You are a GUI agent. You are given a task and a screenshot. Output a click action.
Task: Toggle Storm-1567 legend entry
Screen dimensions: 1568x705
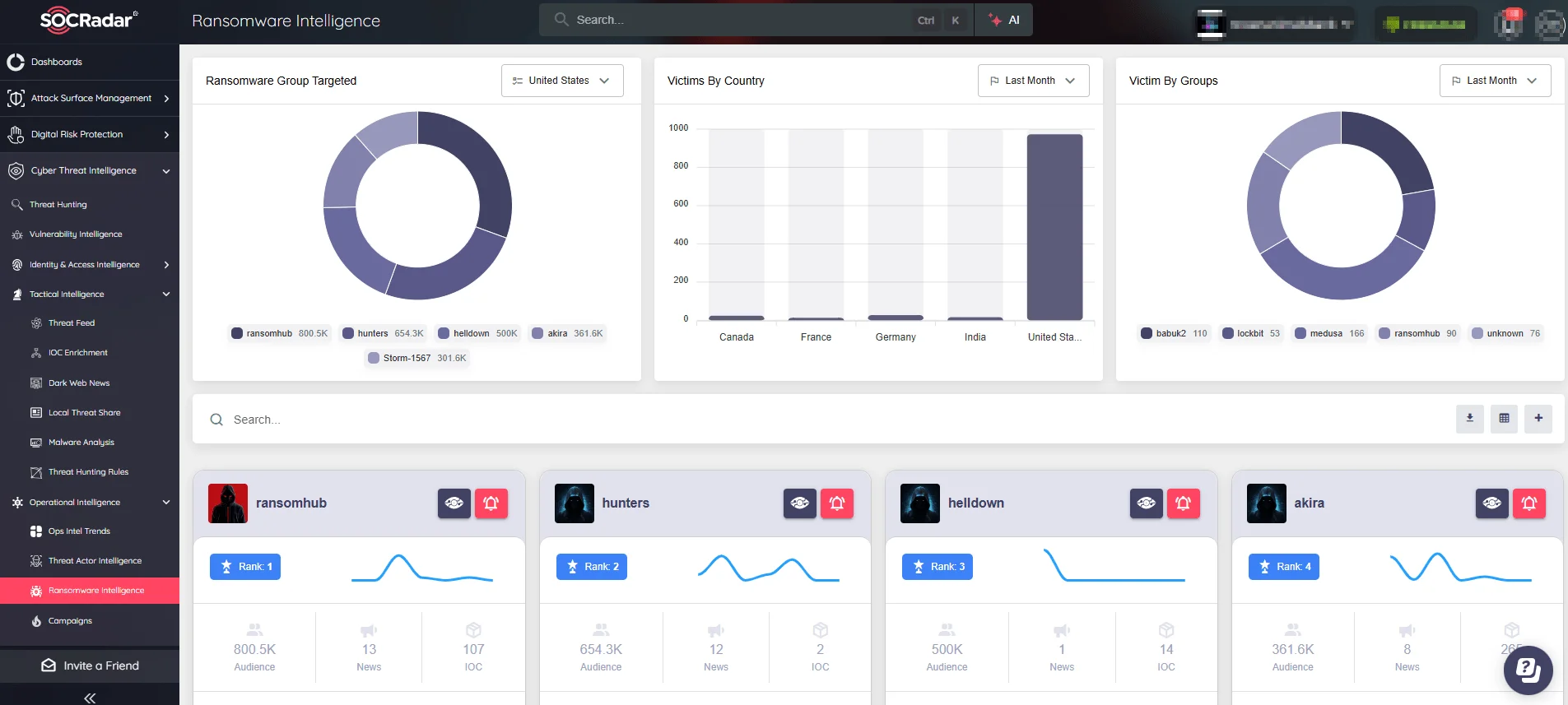click(416, 358)
